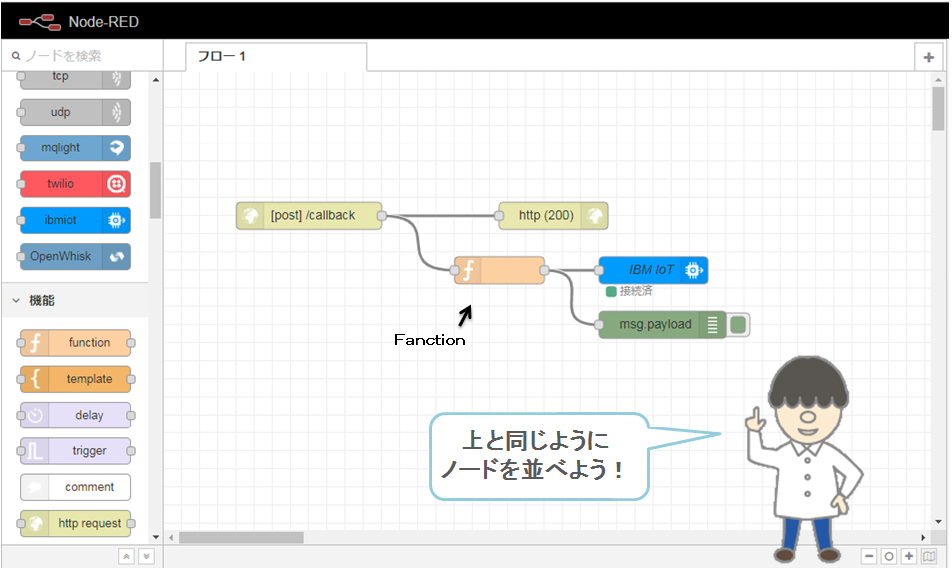Select the http request palette node
The height and width of the screenshot is (568, 952).
(x=75, y=524)
